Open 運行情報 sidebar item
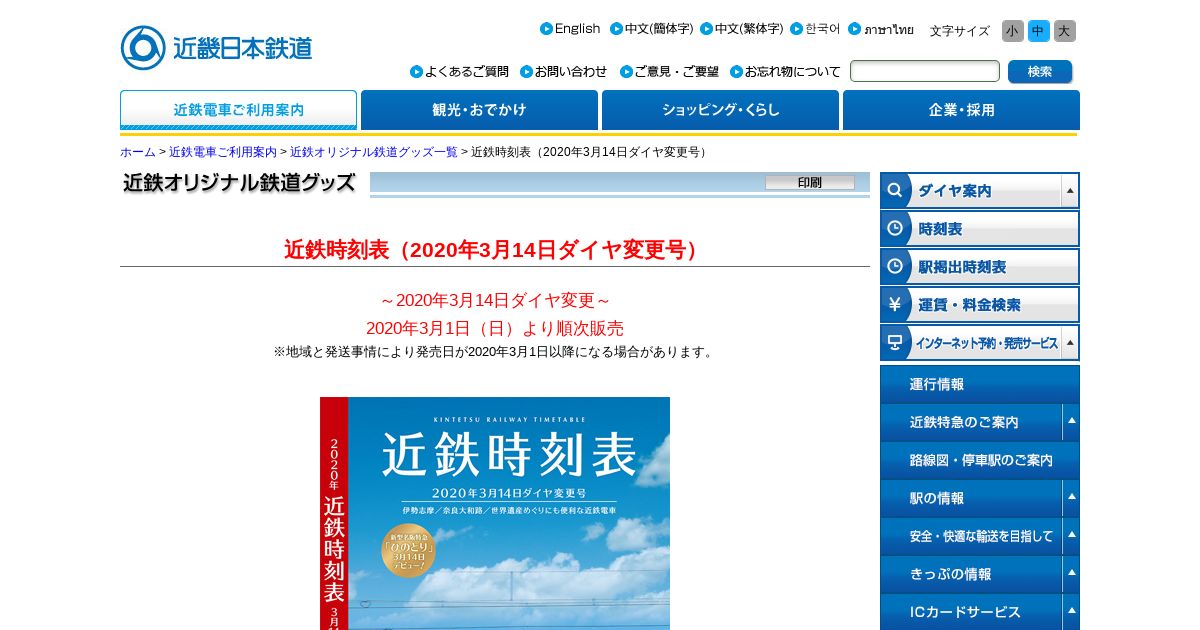Image resolution: width=1200 pixels, height=630 pixels. 980,384
